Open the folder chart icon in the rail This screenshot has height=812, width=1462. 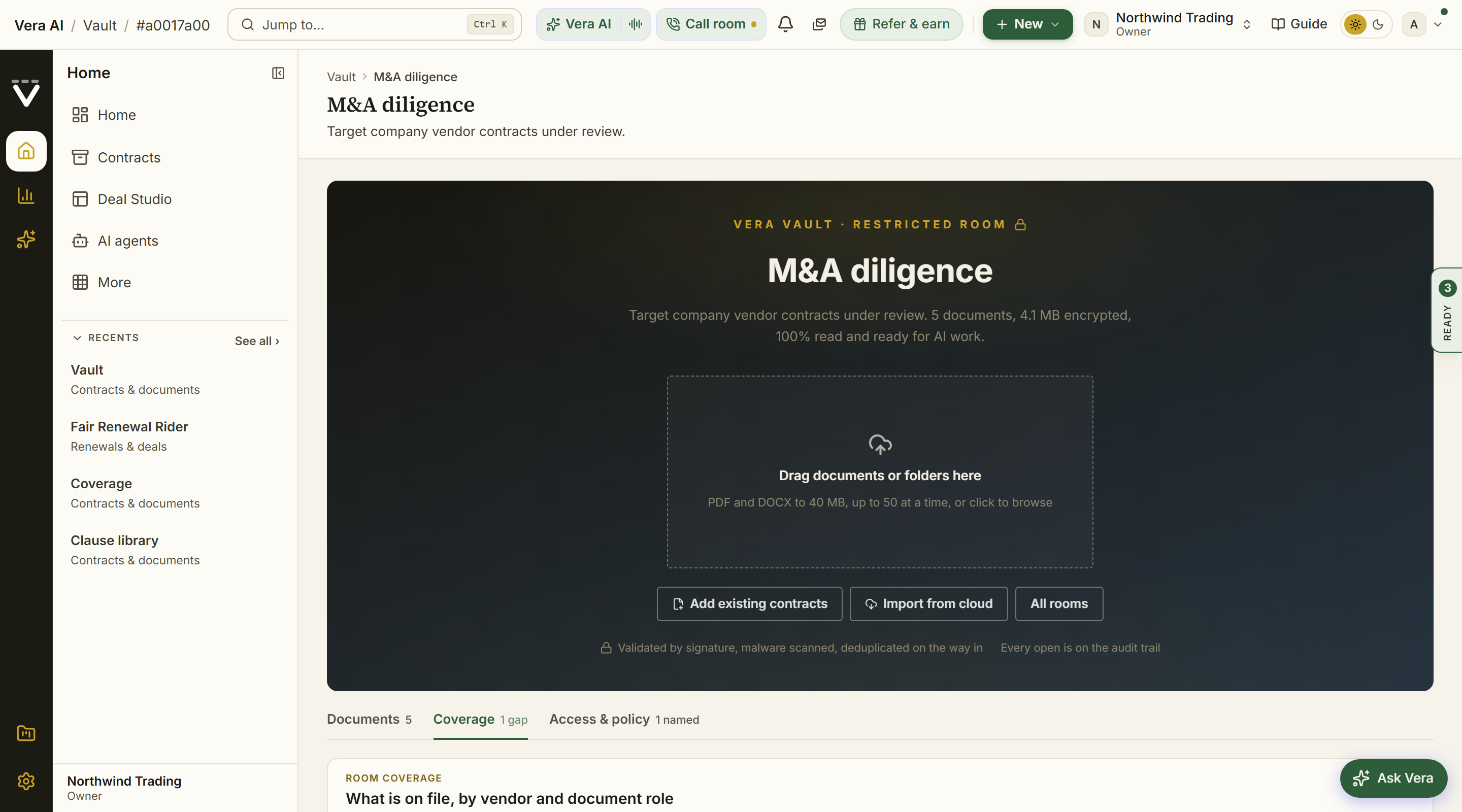(26, 733)
